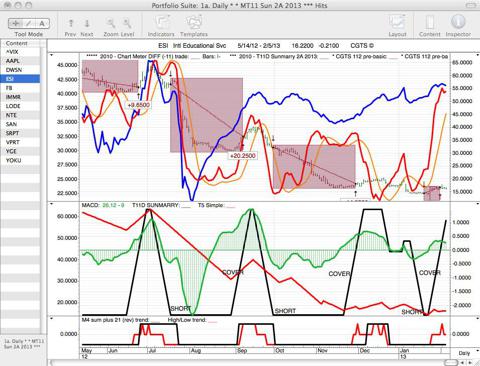
Task: Collapse the MACD pane disclosure triangle
Action: 52,204
